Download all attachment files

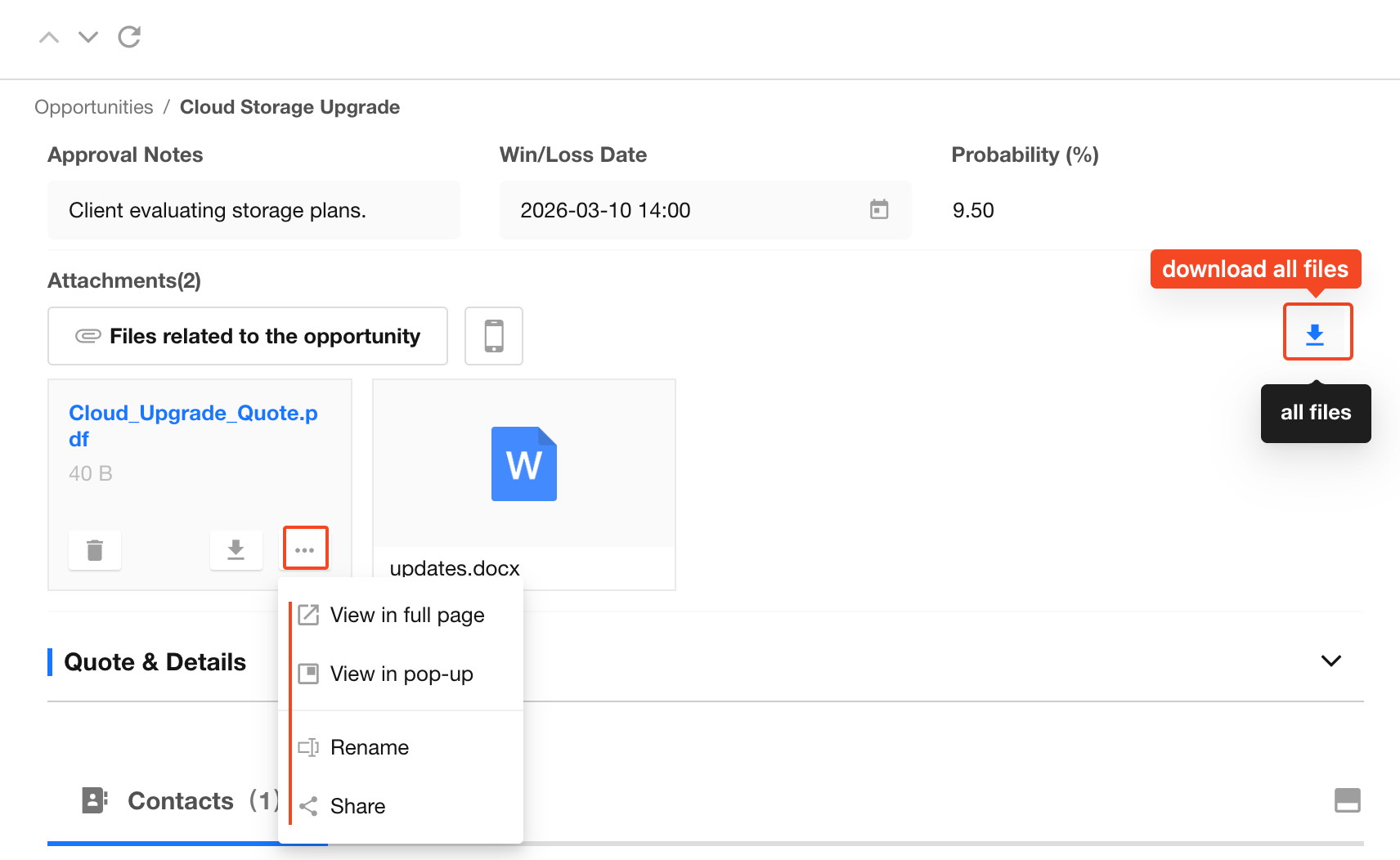click(x=1317, y=332)
